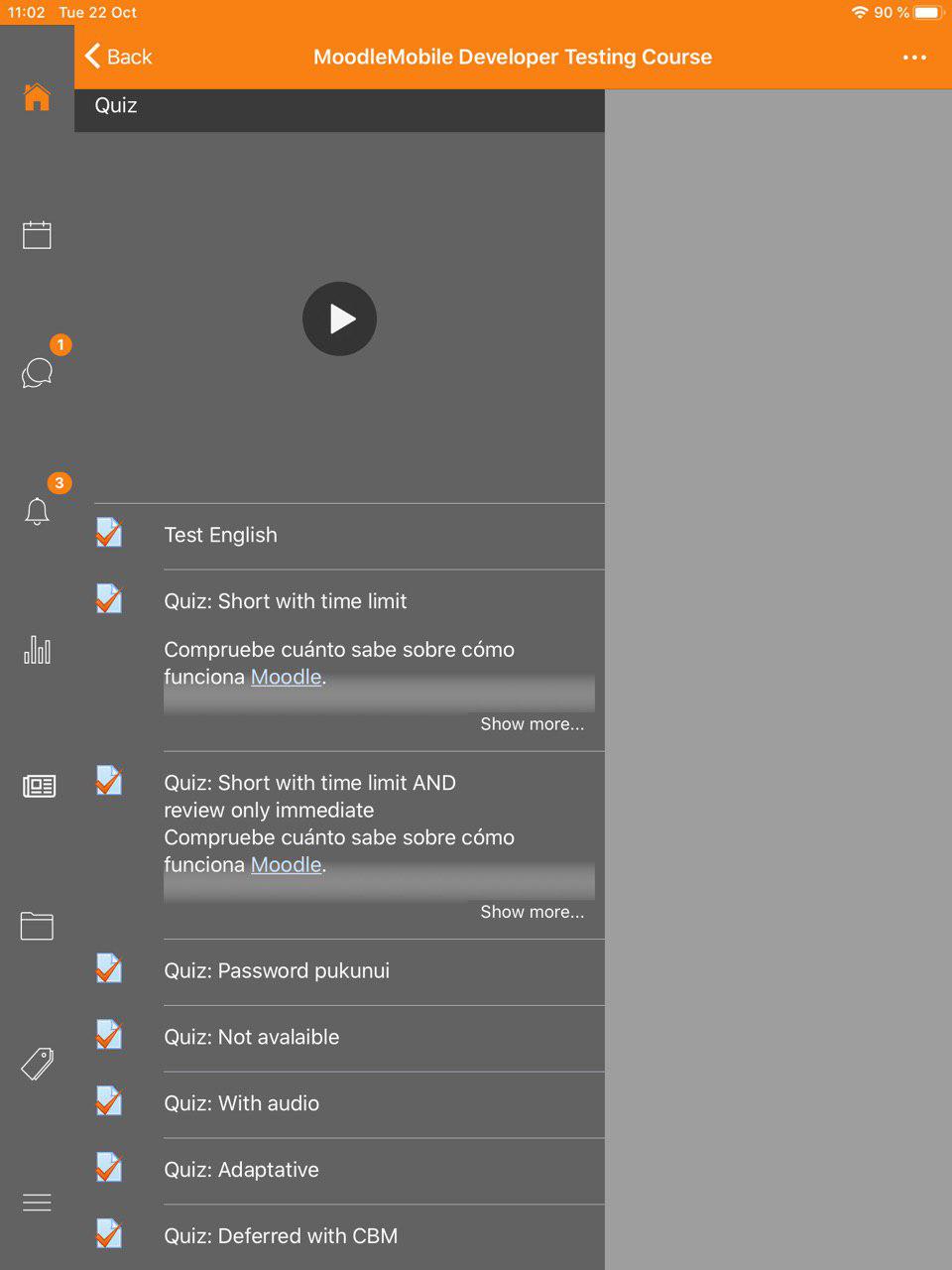
Task: Tap the quiz icon for Password pukunui
Action: [109, 968]
